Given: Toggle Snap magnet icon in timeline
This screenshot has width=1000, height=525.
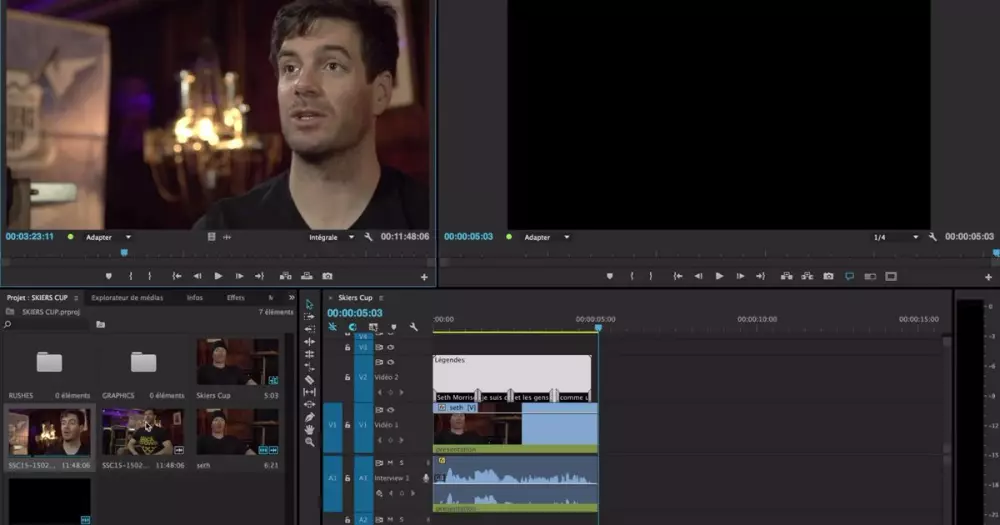Looking at the screenshot, I should [352, 327].
